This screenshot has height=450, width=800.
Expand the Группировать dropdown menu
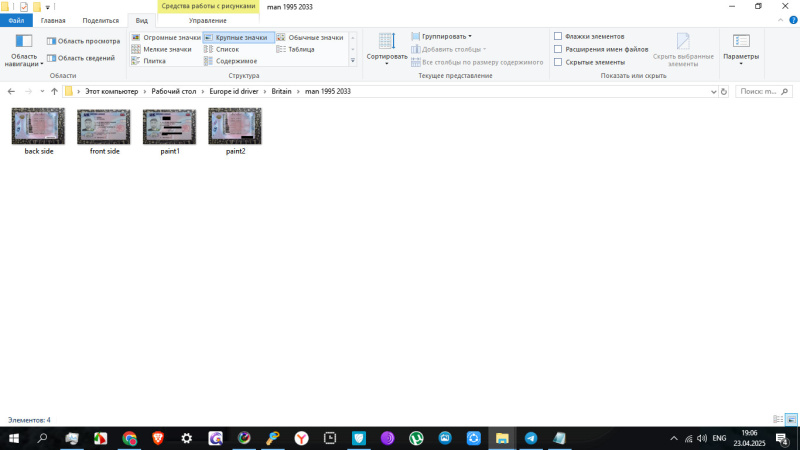[x=446, y=36]
